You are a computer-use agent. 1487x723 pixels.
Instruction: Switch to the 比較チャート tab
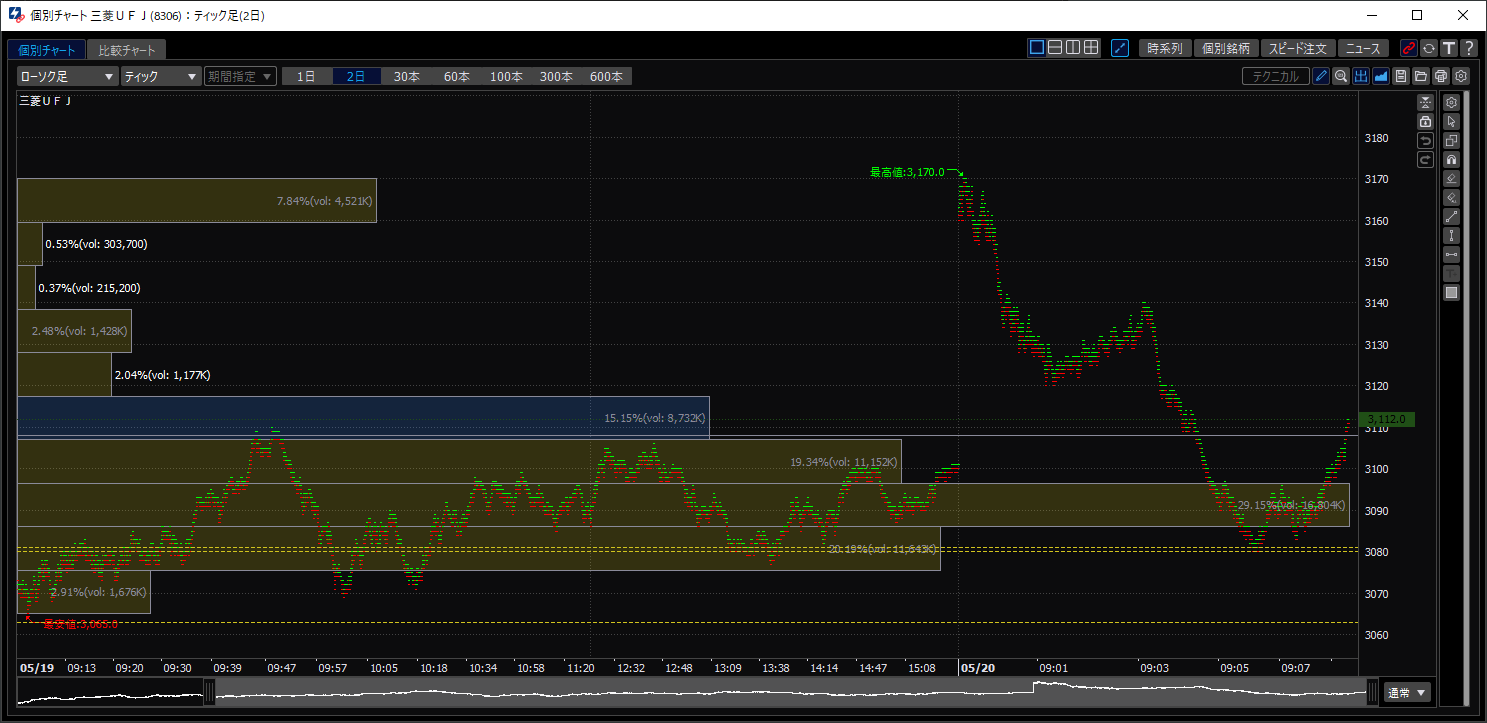tap(127, 49)
